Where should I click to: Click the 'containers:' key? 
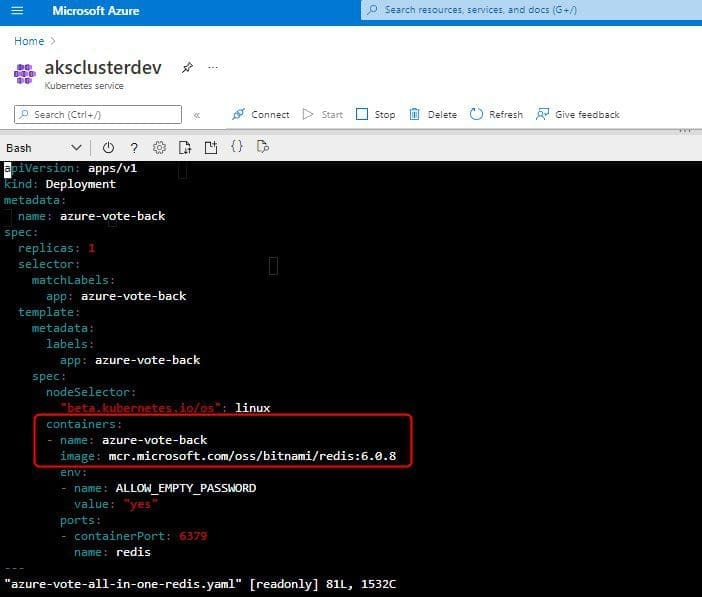click(84, 424)
